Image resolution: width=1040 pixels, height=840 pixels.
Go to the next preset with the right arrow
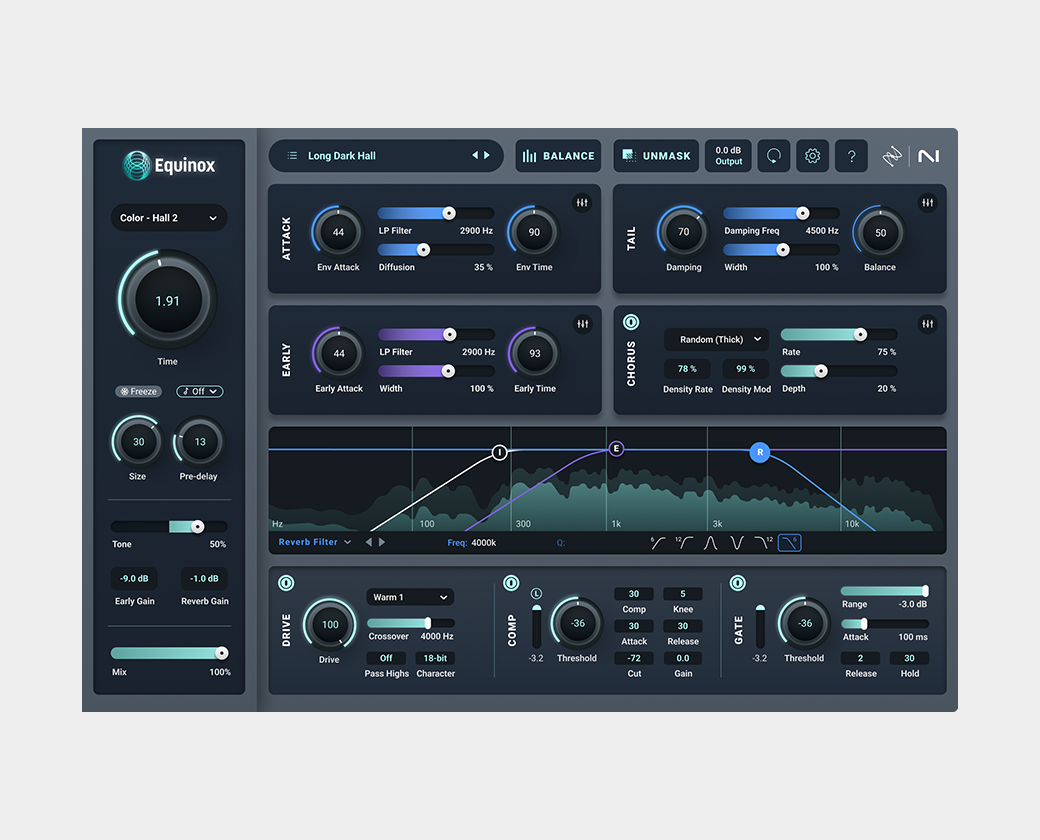click(x=487, y=155)
